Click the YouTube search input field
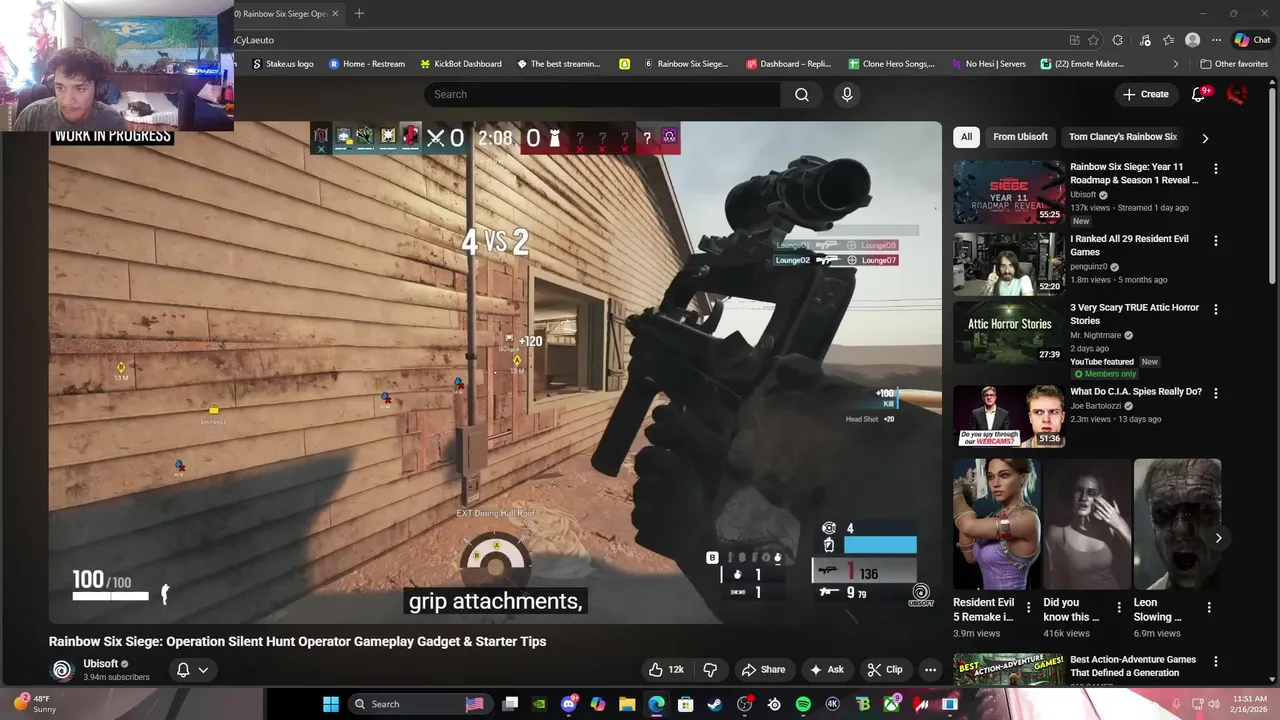The height and width of the screenshot is (720, 1280). tap(602, 94)
